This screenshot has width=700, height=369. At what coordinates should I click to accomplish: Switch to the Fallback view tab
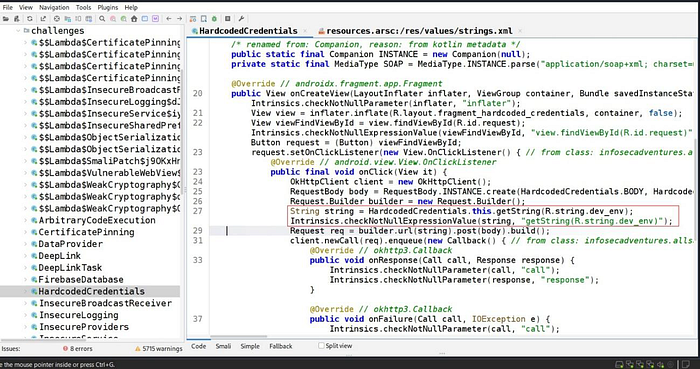[x=281, y=346]
